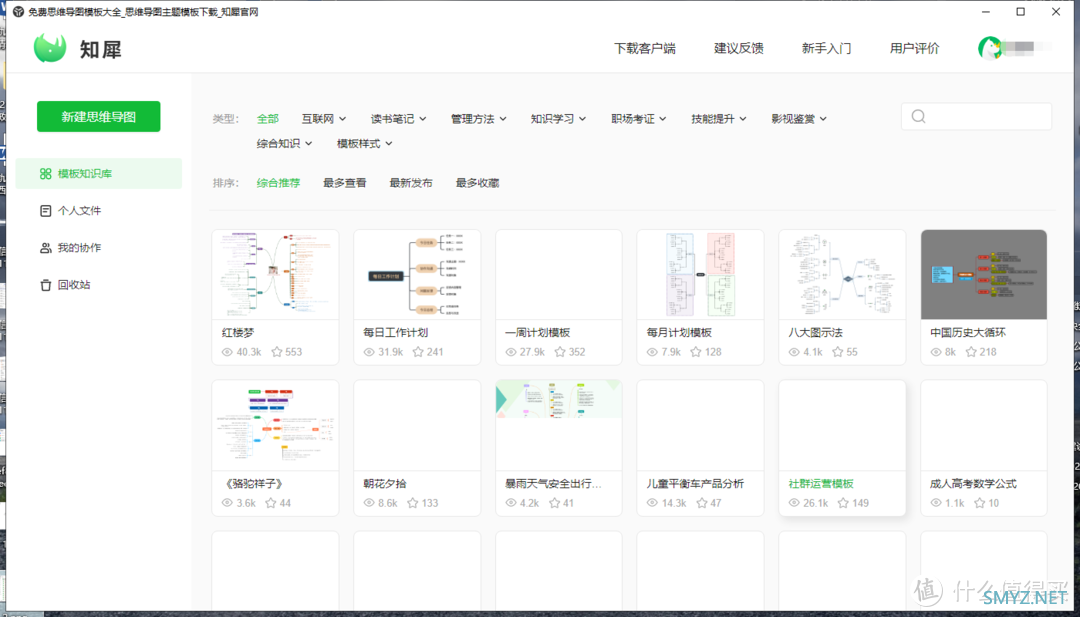Expand the 技能提升 category dropdown
Viewport: 1080px width, 617px height.
pos(719,118)
